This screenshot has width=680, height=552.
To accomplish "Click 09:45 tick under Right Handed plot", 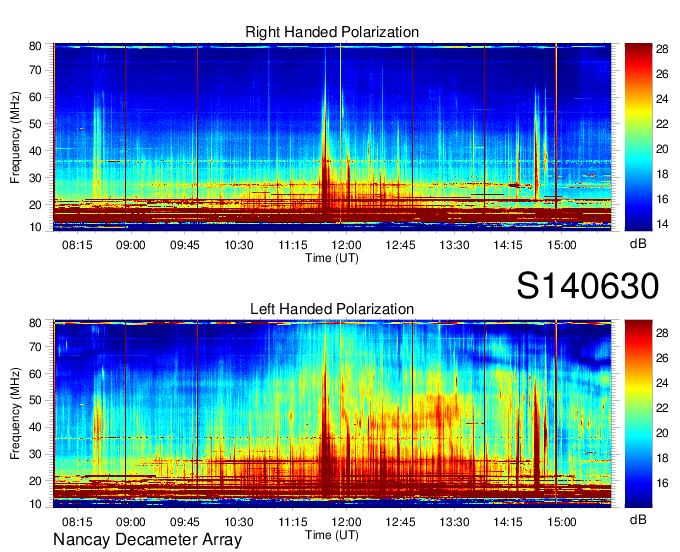I will (185, 245).
